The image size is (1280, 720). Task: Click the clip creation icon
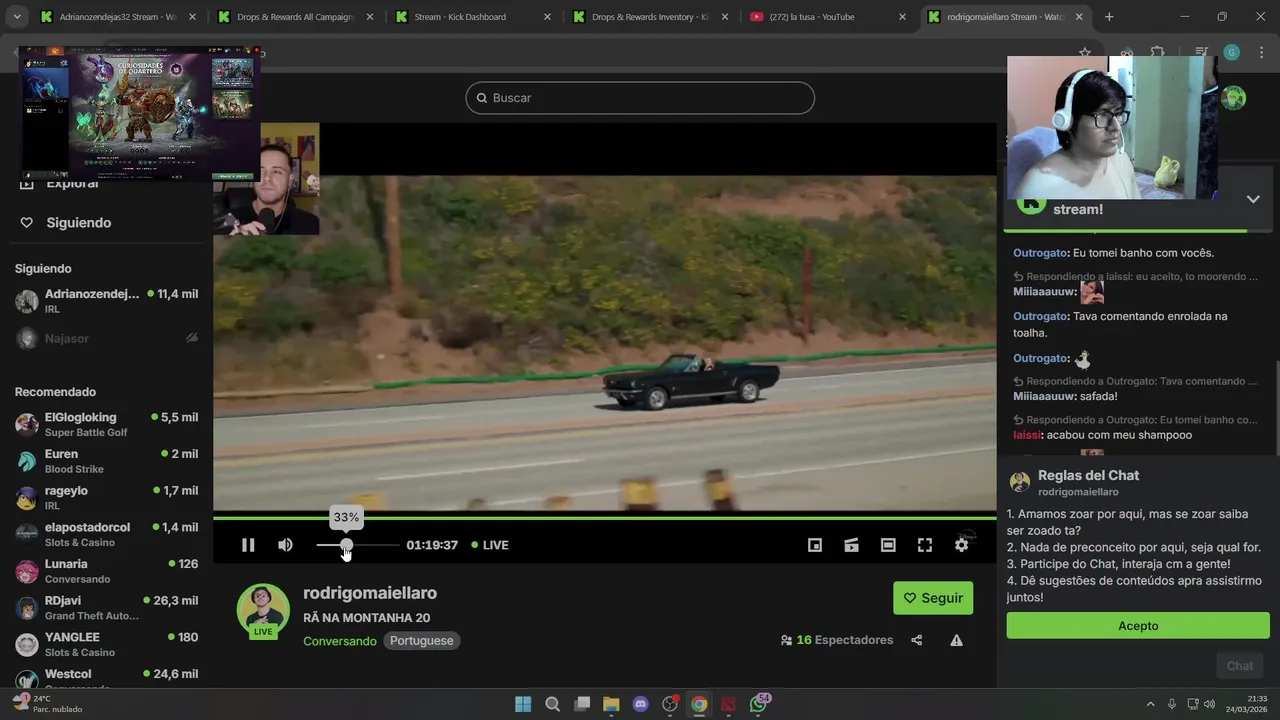[x=851, y=545]
